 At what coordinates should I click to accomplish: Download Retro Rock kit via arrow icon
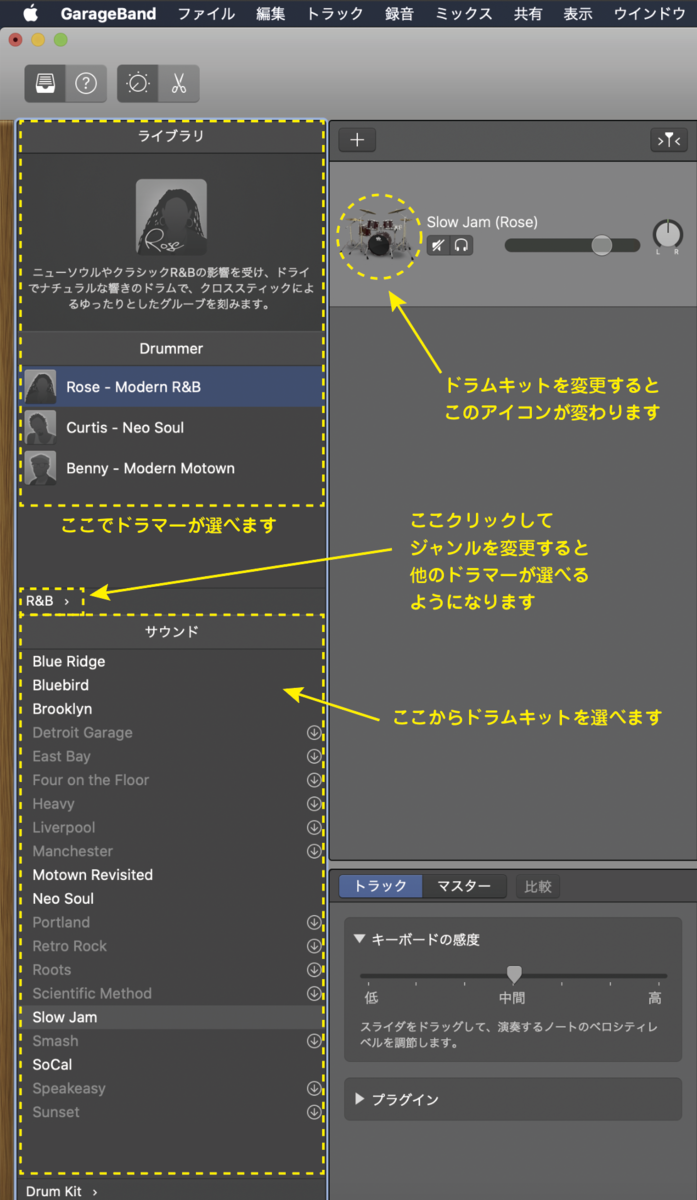click(314, 946)
